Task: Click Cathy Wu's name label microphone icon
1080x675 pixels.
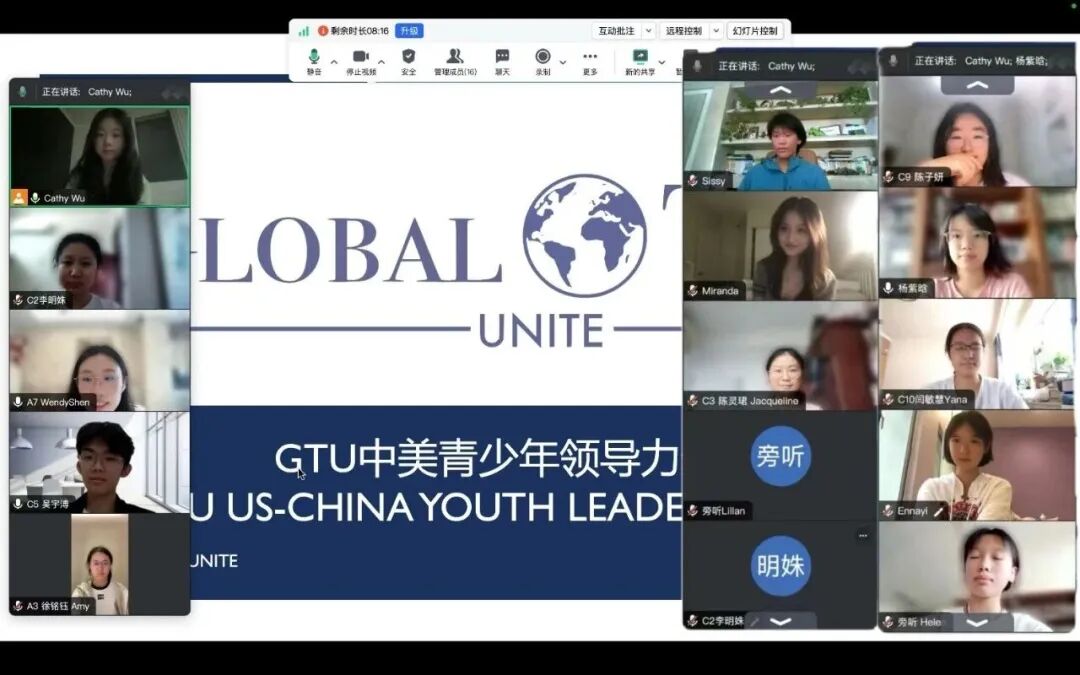Action: (35, 198)
